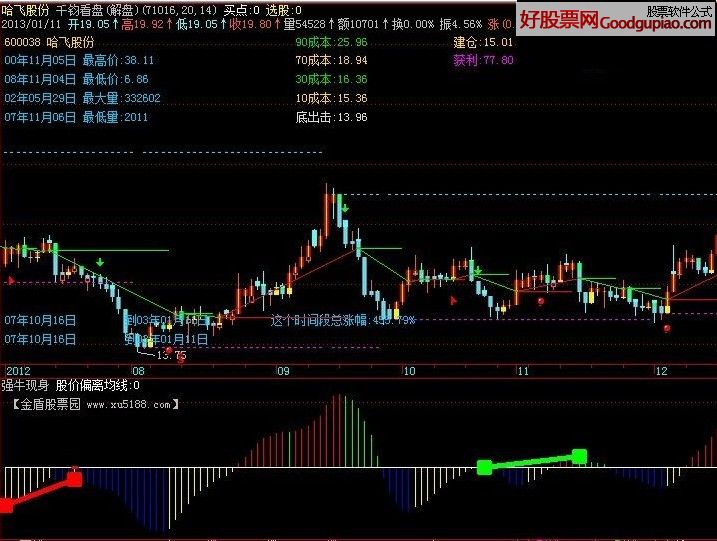The image size is (717, 541).
Task: Click the 09 month marker on time axis
Action: click(284, 371)
